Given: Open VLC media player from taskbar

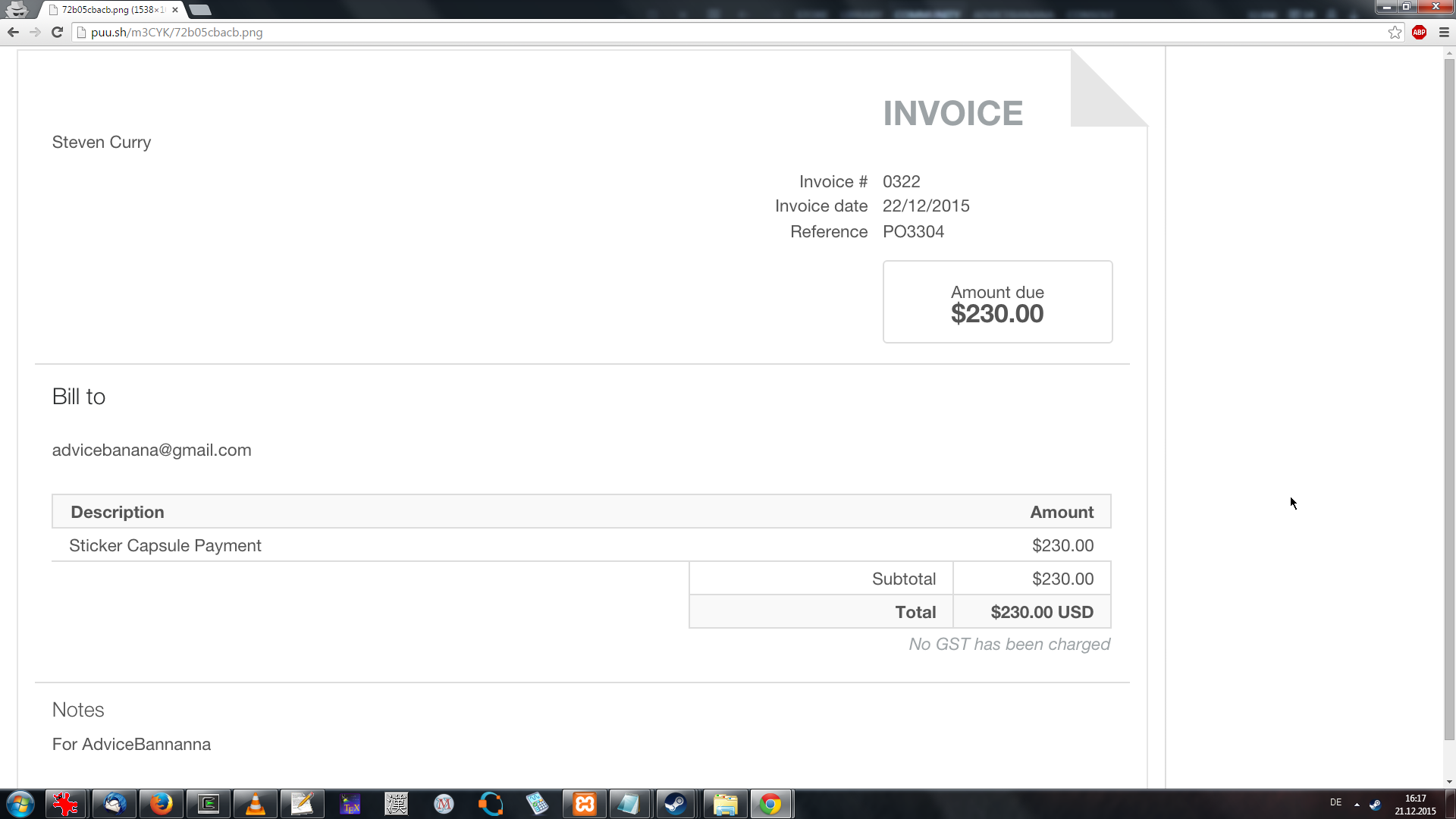Looking at the screenshot, I should (256, 804).
